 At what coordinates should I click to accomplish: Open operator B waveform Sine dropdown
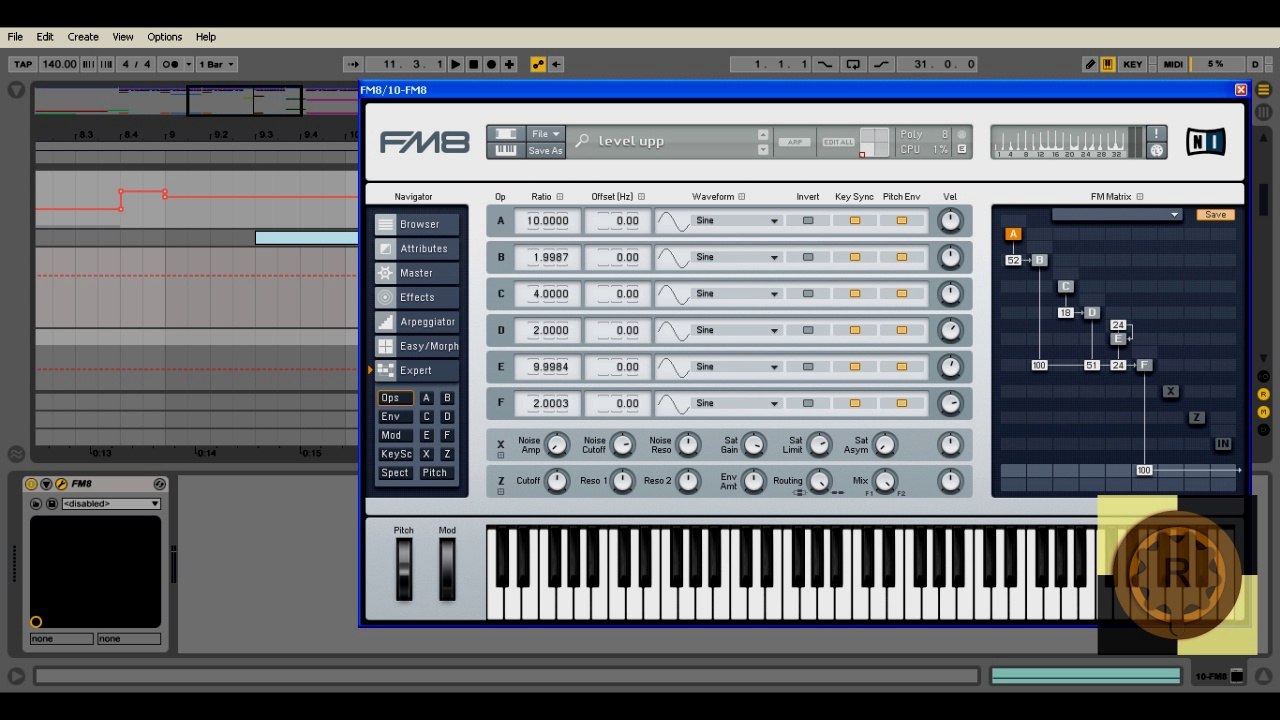click(737, 257)
